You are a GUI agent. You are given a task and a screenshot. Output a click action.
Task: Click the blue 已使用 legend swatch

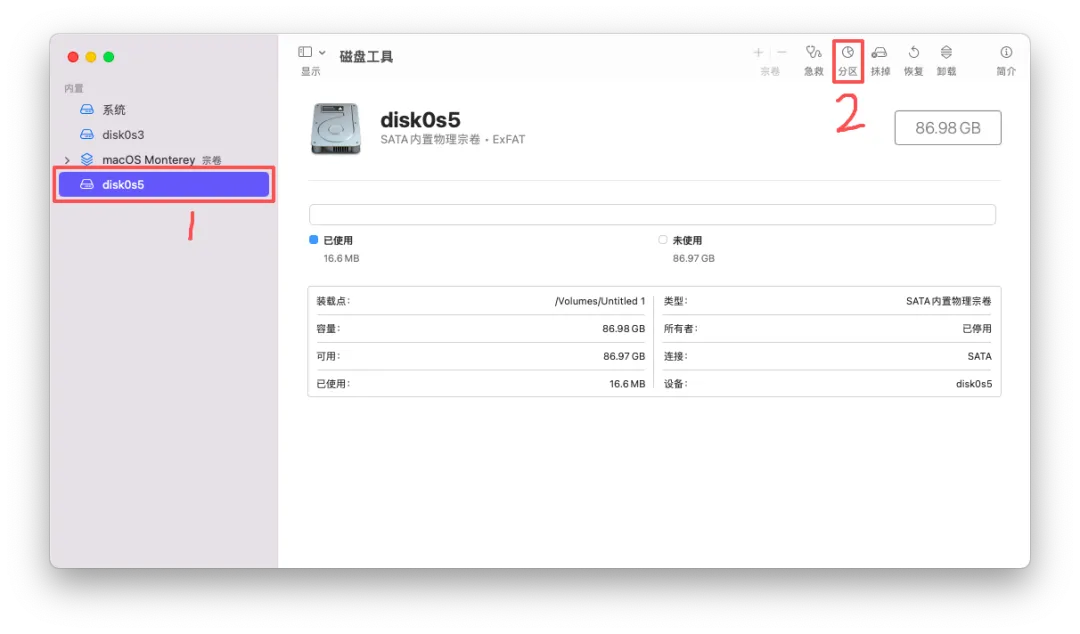[x=313, y=240]
